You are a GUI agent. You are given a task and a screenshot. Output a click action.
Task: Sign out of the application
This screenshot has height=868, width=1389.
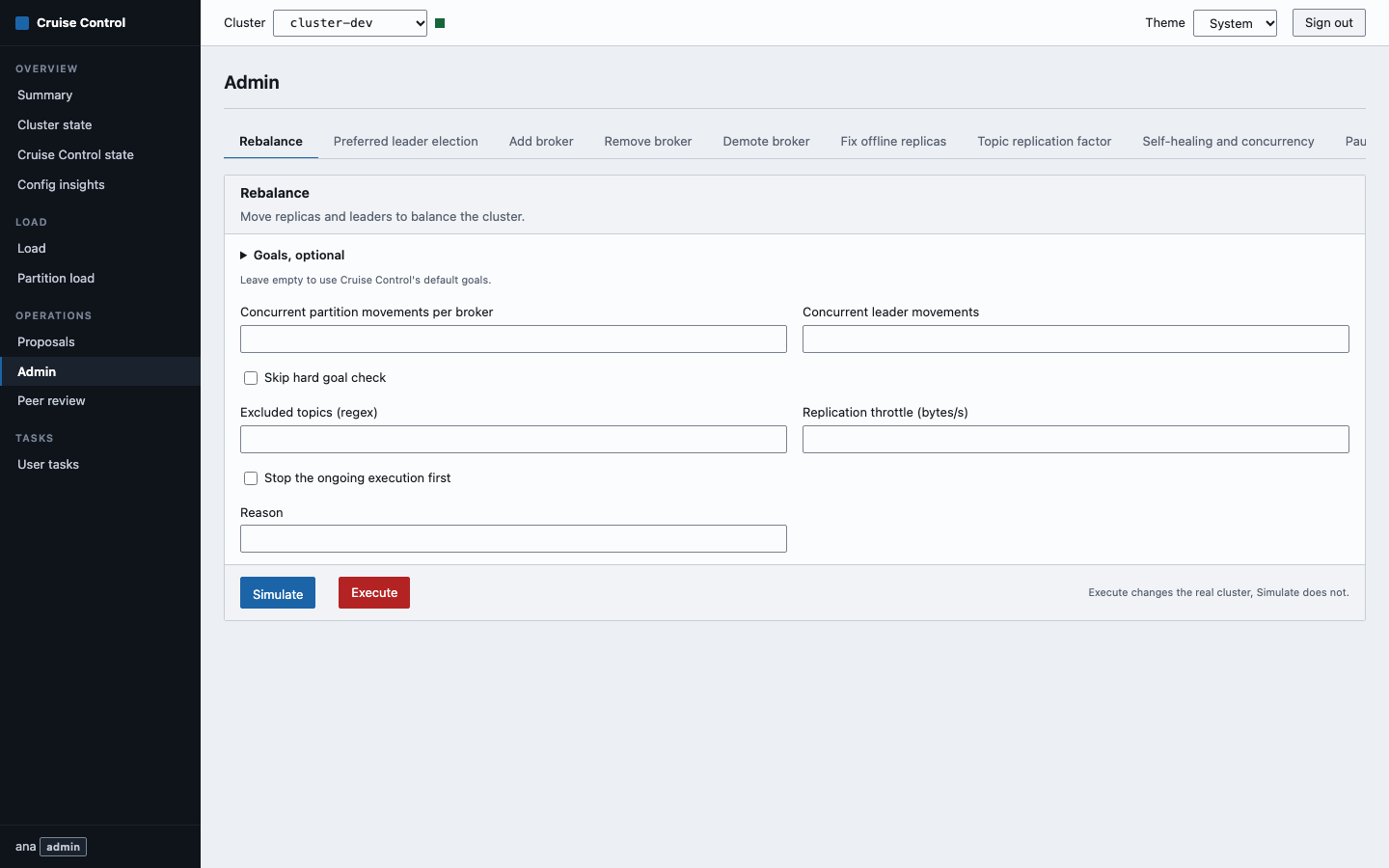1329,22
